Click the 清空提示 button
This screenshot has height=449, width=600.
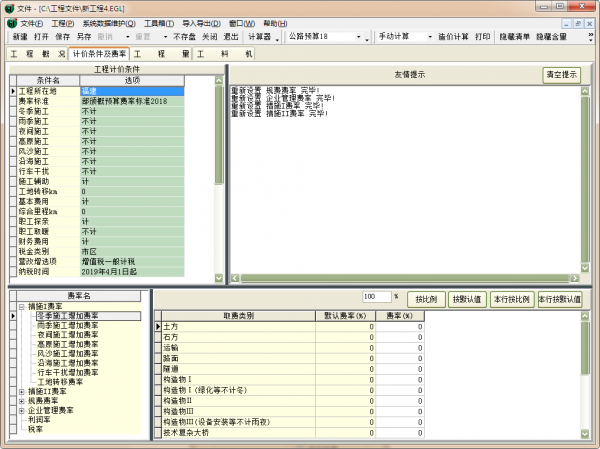click(x=561, y=75)
